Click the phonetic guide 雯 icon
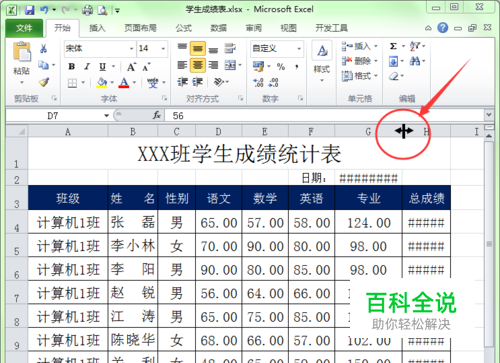 [153, 82]
